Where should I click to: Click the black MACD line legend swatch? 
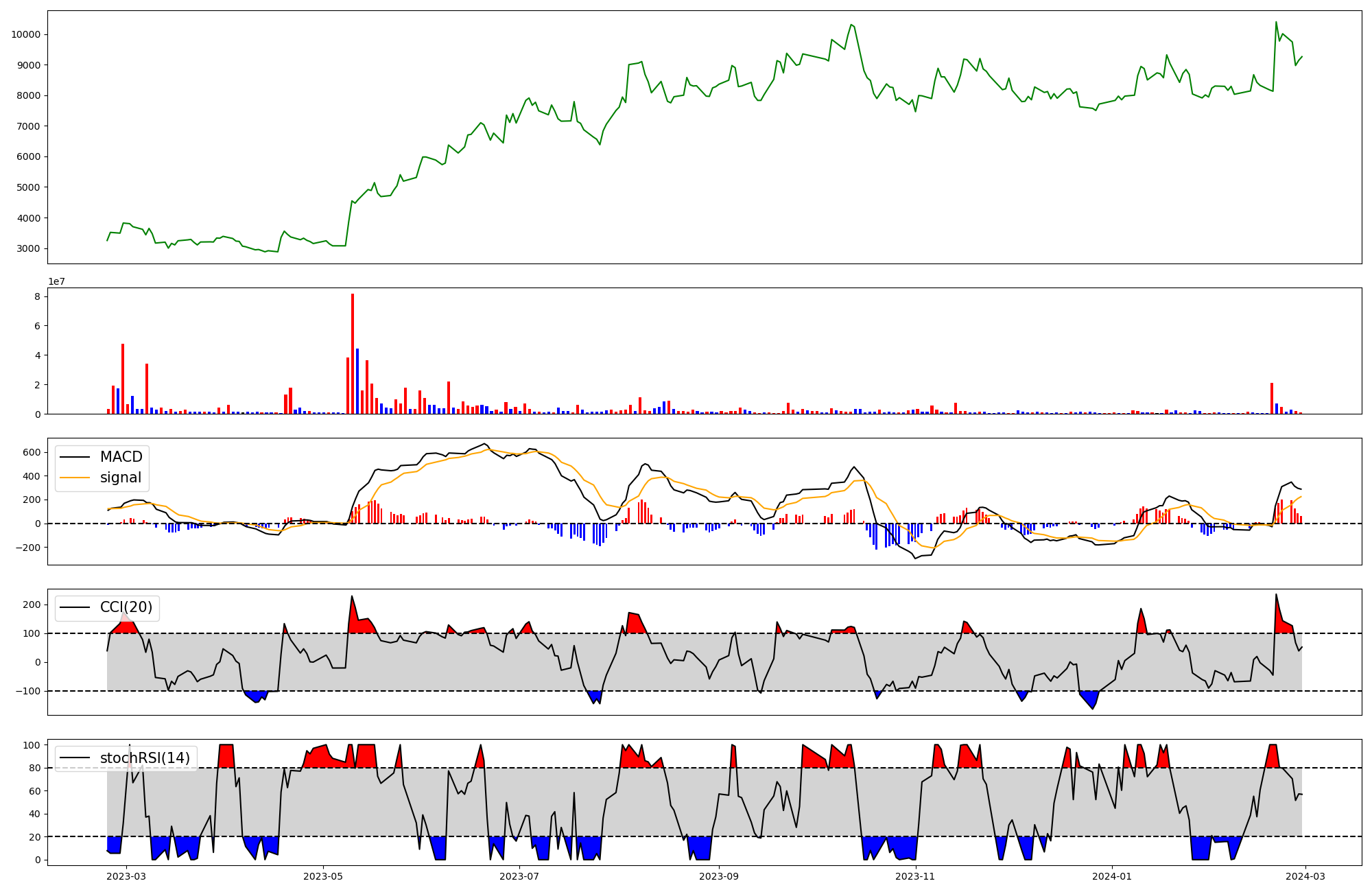click(75, 457)
